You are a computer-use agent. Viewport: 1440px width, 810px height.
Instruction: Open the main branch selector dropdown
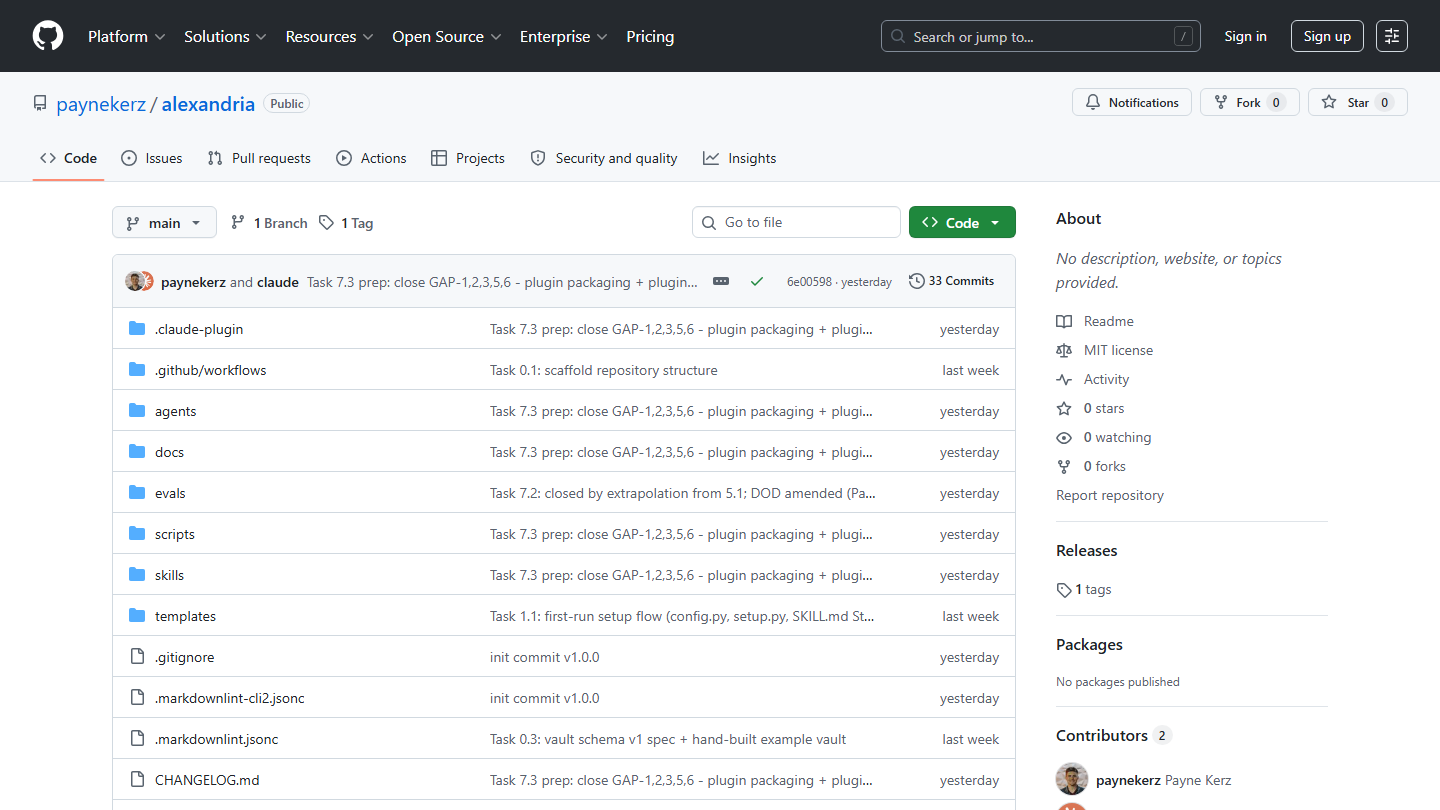tap(164, 223)
